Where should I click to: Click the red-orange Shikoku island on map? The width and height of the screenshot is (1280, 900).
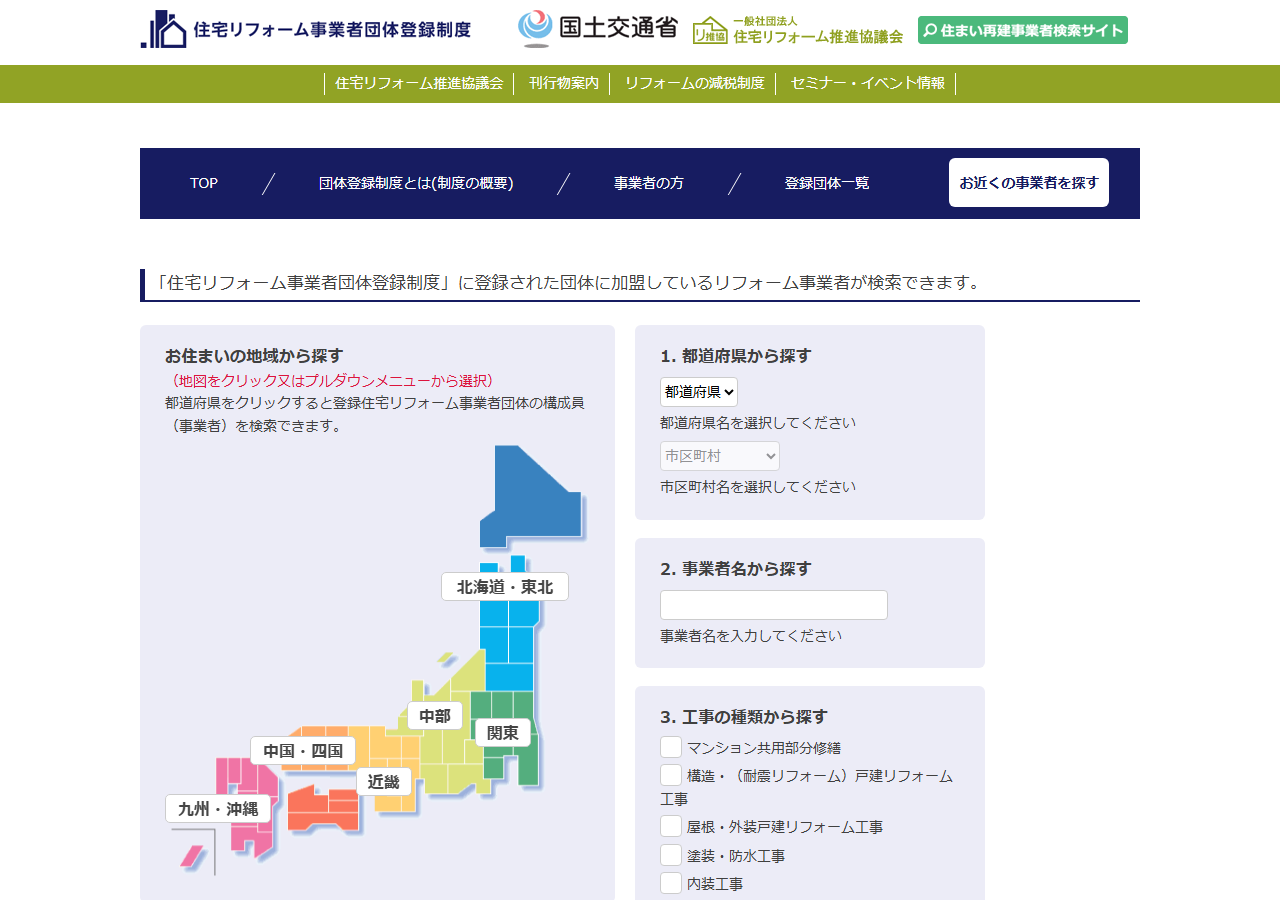pos(323,810)
